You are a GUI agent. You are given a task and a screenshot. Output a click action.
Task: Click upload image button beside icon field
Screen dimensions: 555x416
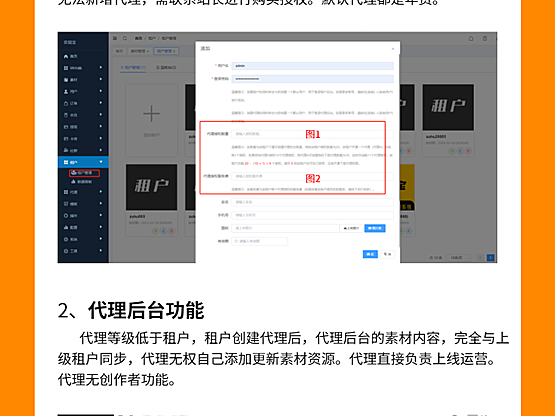pos(351,228)
